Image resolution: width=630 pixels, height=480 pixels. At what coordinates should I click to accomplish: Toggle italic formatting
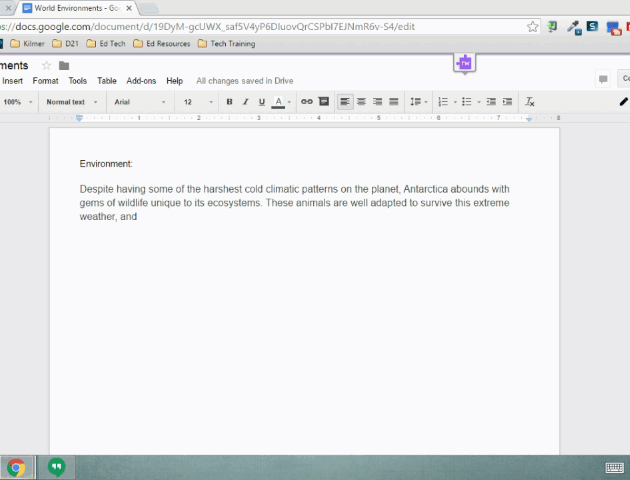tap(245, 102)
